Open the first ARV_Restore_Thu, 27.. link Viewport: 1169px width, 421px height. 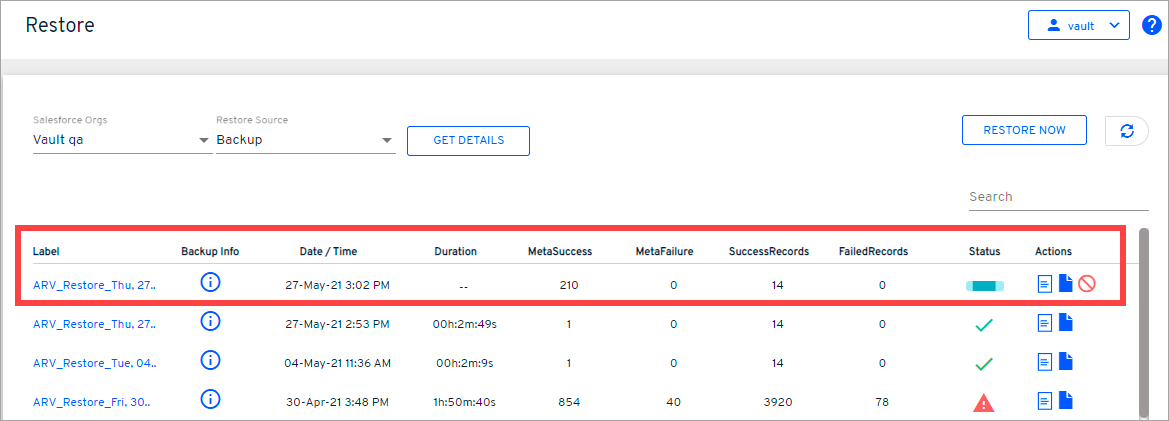[x=94, y=285]
